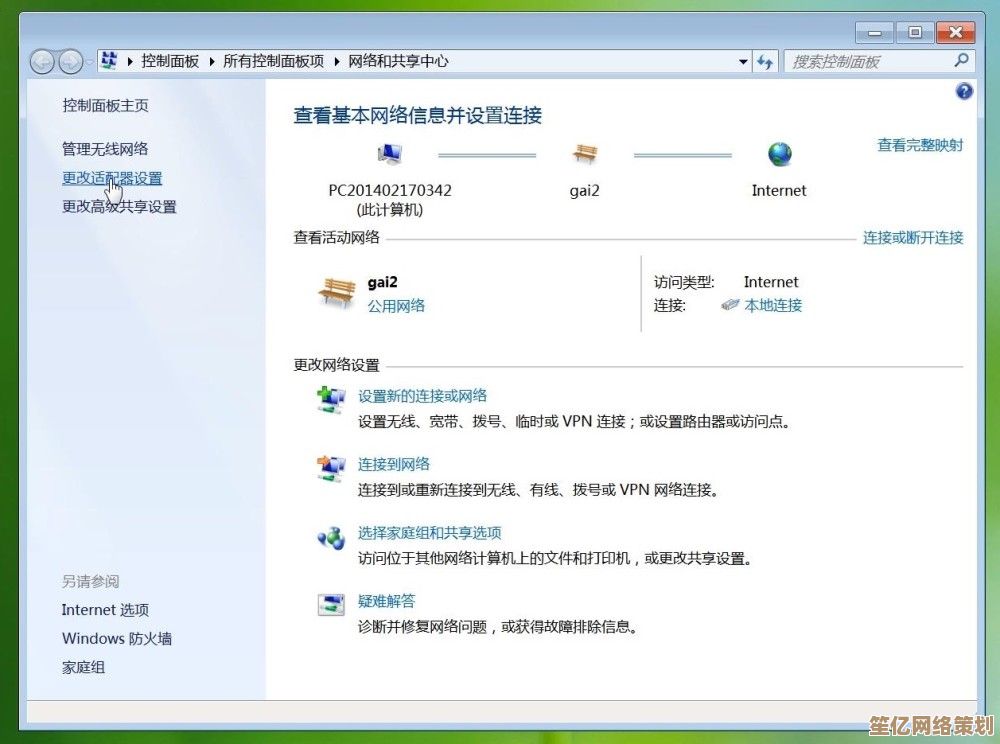Expand the 控制面板 breadcrumb arrow
The width and height of the screenshot is (1000, 744).
(212, 62)
